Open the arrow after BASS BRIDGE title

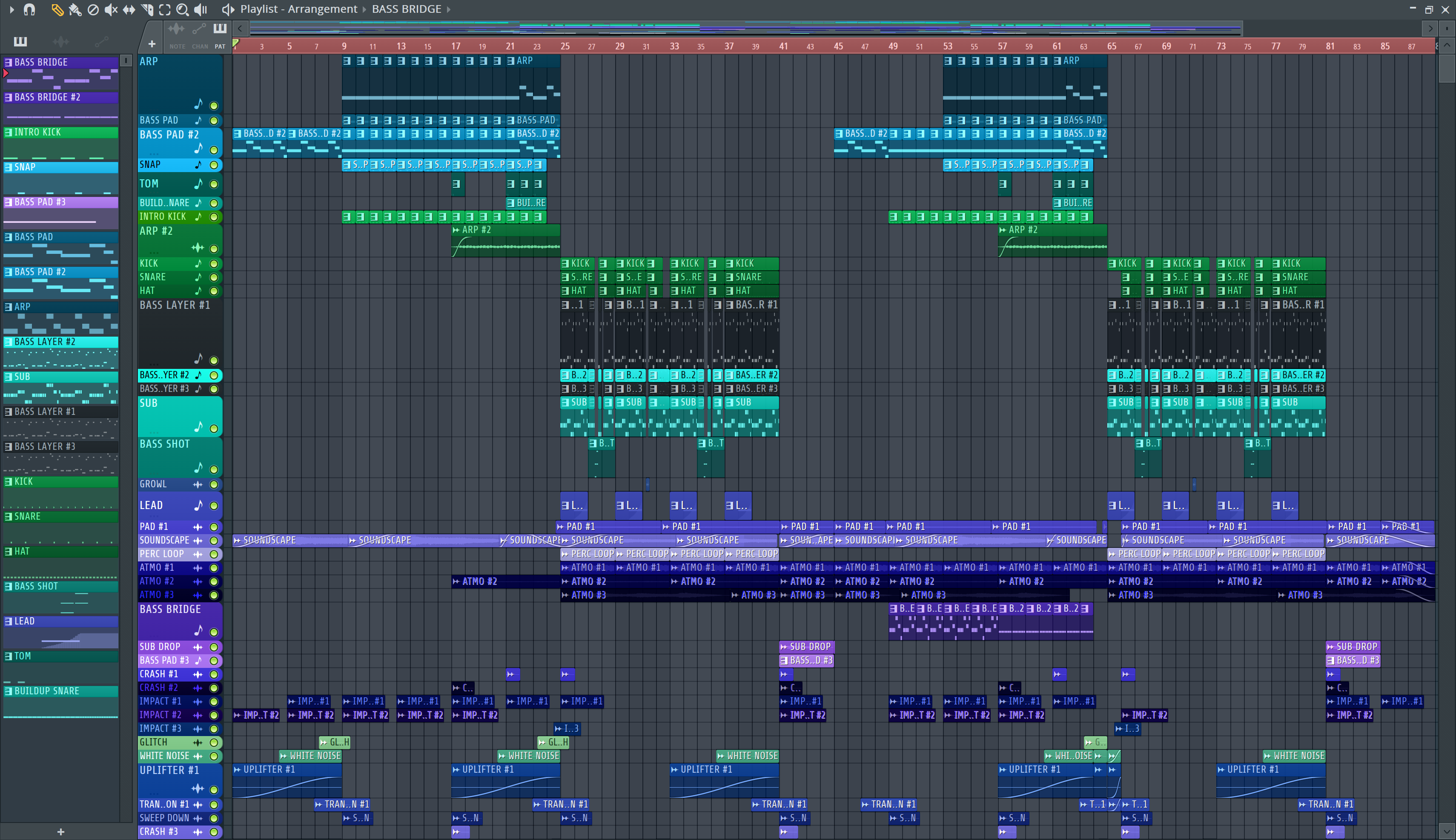coord(449,9)
